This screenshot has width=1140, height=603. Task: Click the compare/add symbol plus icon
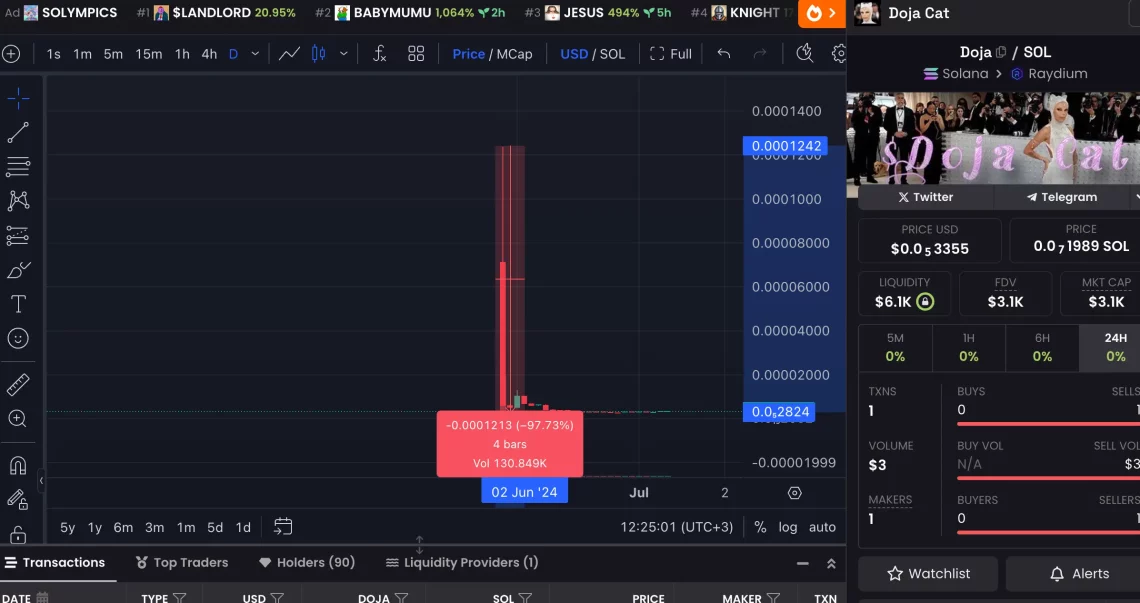11,54
